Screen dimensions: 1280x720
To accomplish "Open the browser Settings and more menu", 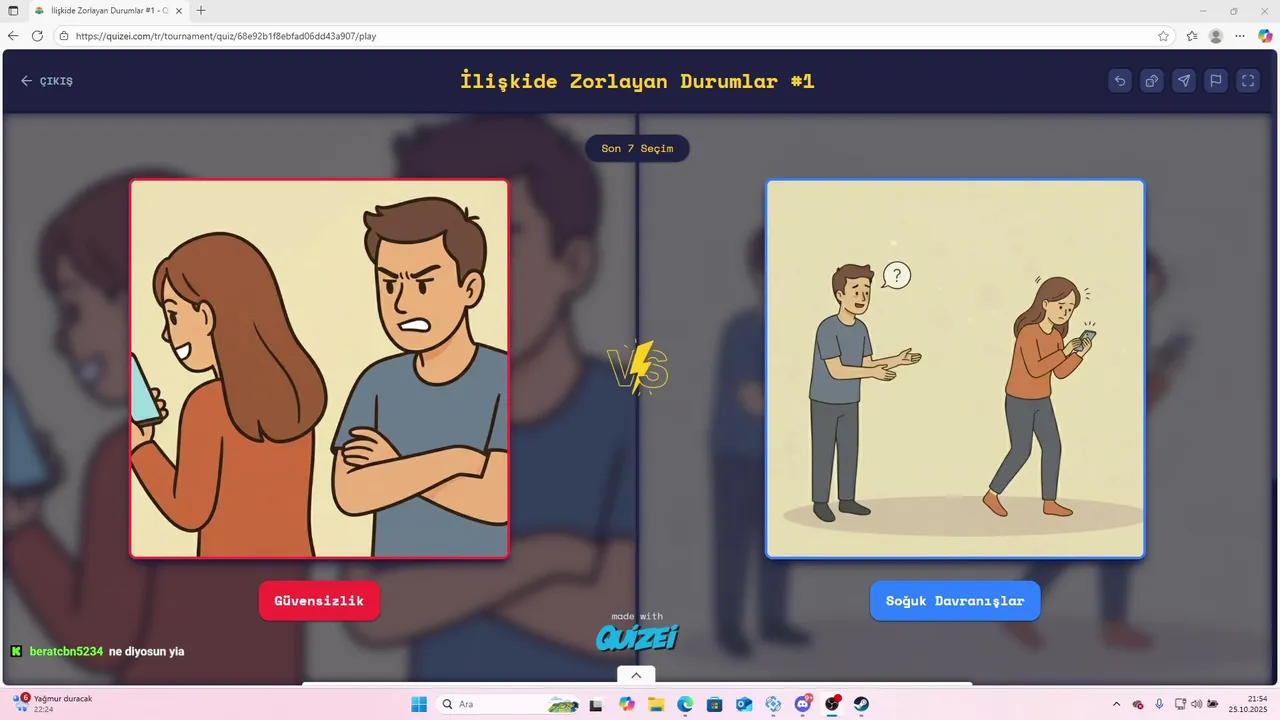I will [x=1240, y=36].
